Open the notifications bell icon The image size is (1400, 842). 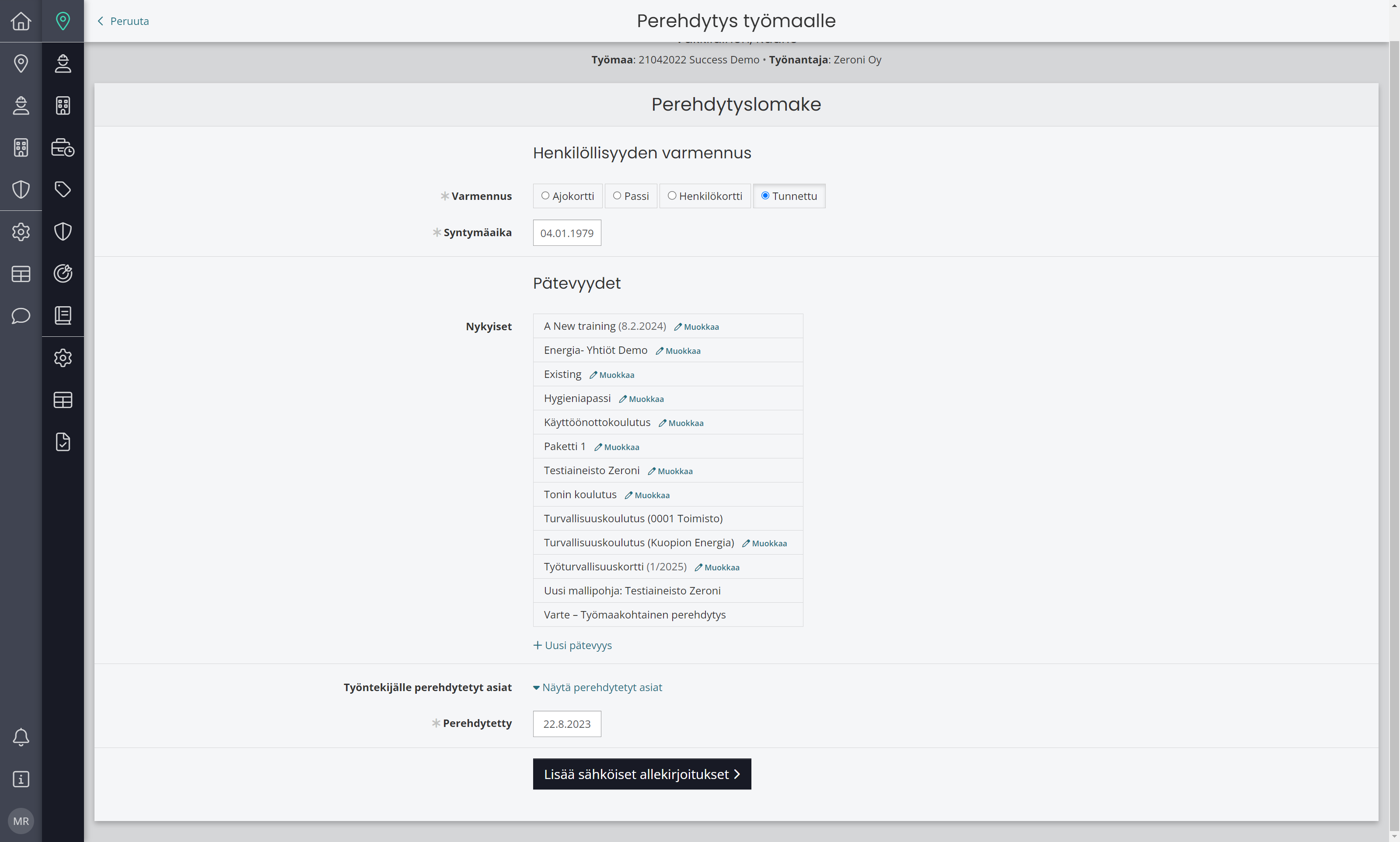tap(21, 737)
